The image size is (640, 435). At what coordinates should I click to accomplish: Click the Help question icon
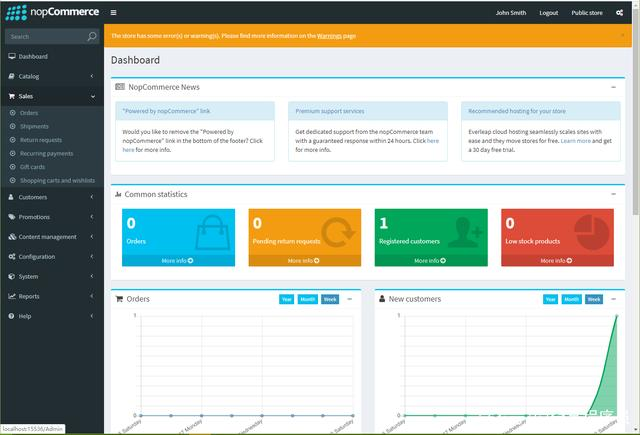click(x=11, y=316)
